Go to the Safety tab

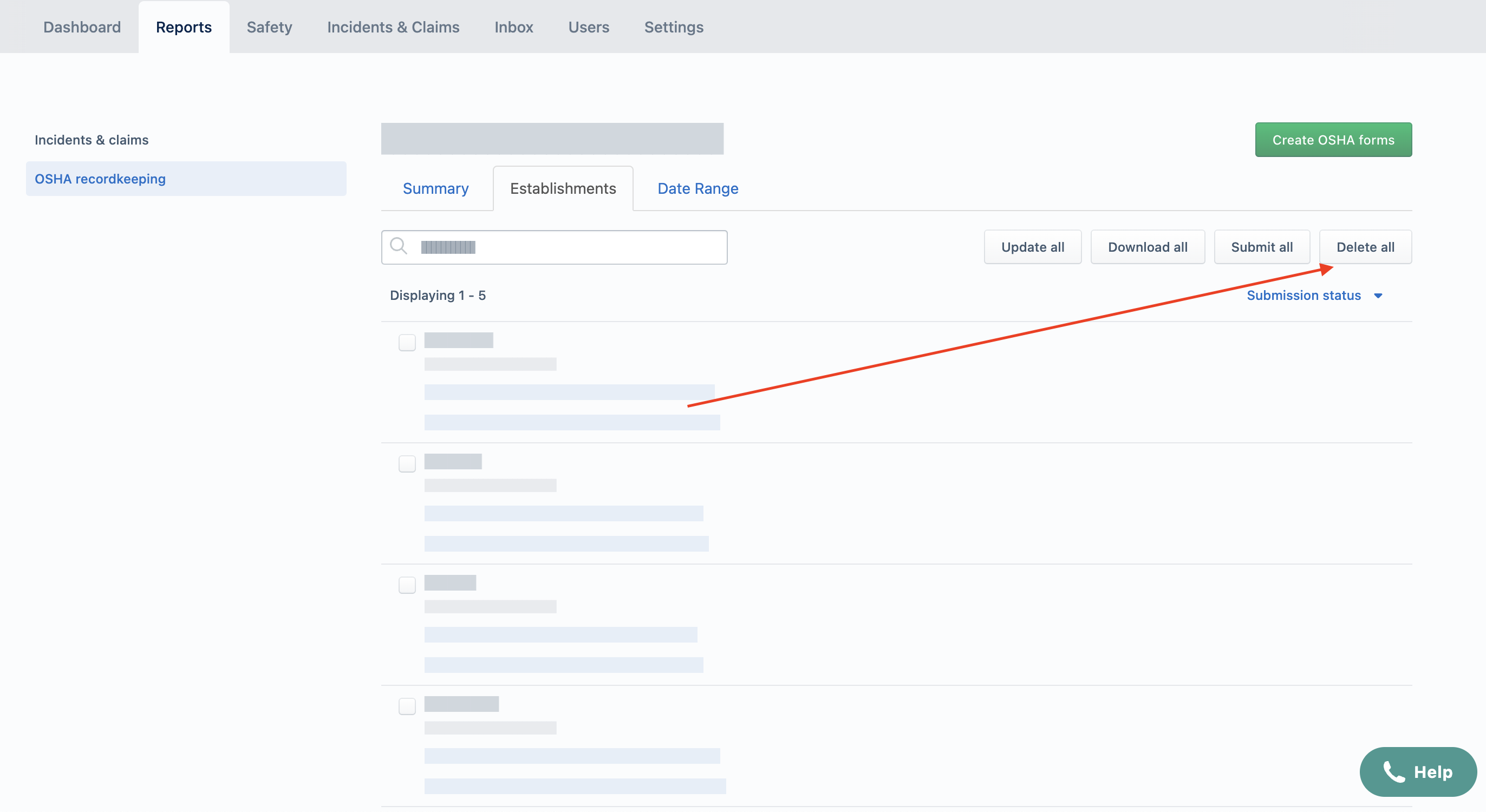point(269,27)
